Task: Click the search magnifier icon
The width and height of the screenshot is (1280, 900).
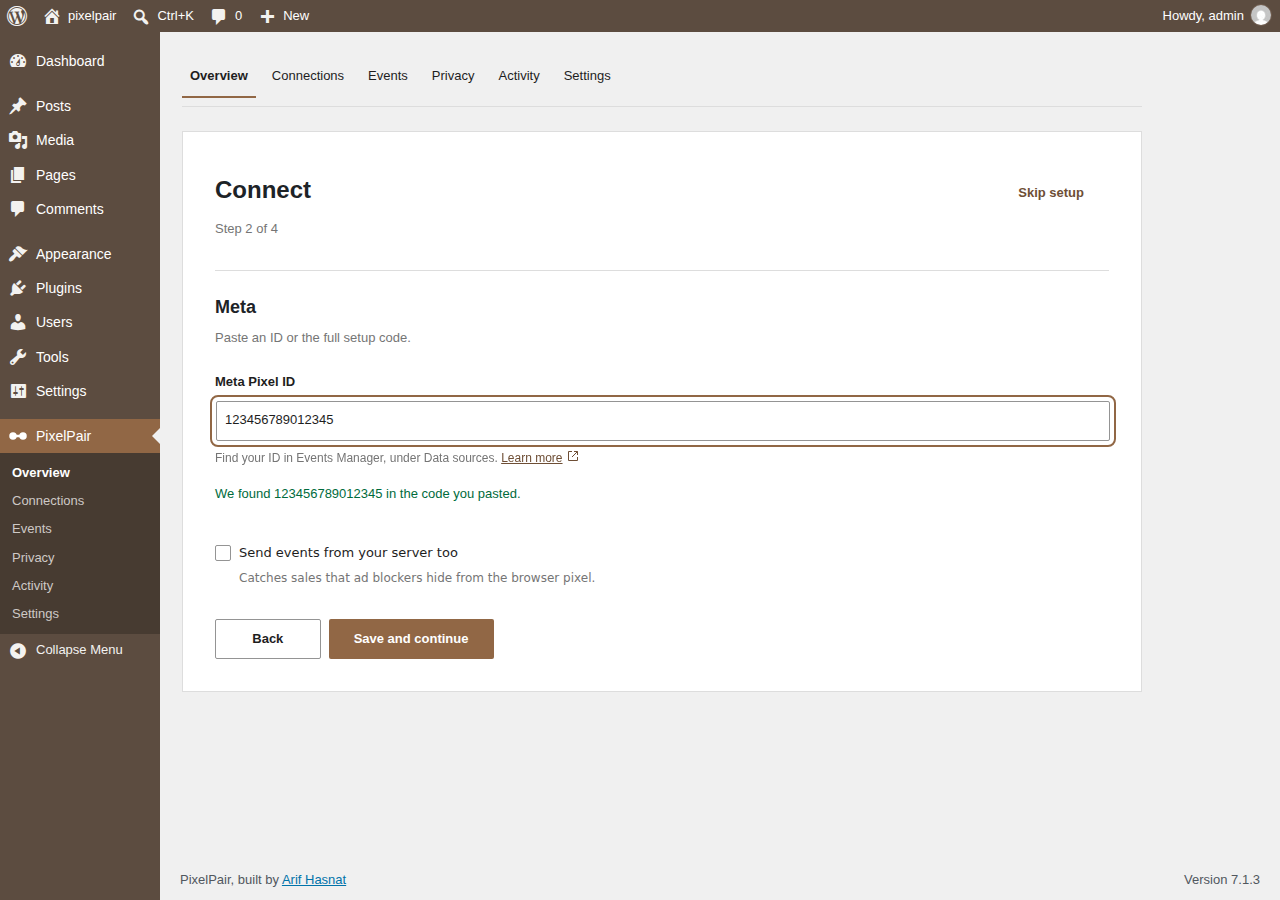Action: (141, 16)
